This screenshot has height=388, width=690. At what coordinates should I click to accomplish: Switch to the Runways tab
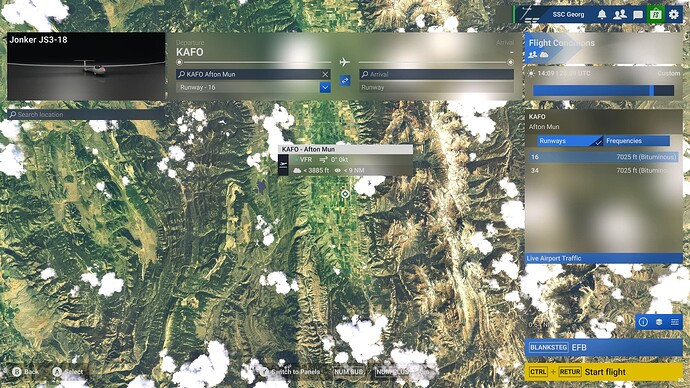570,141
